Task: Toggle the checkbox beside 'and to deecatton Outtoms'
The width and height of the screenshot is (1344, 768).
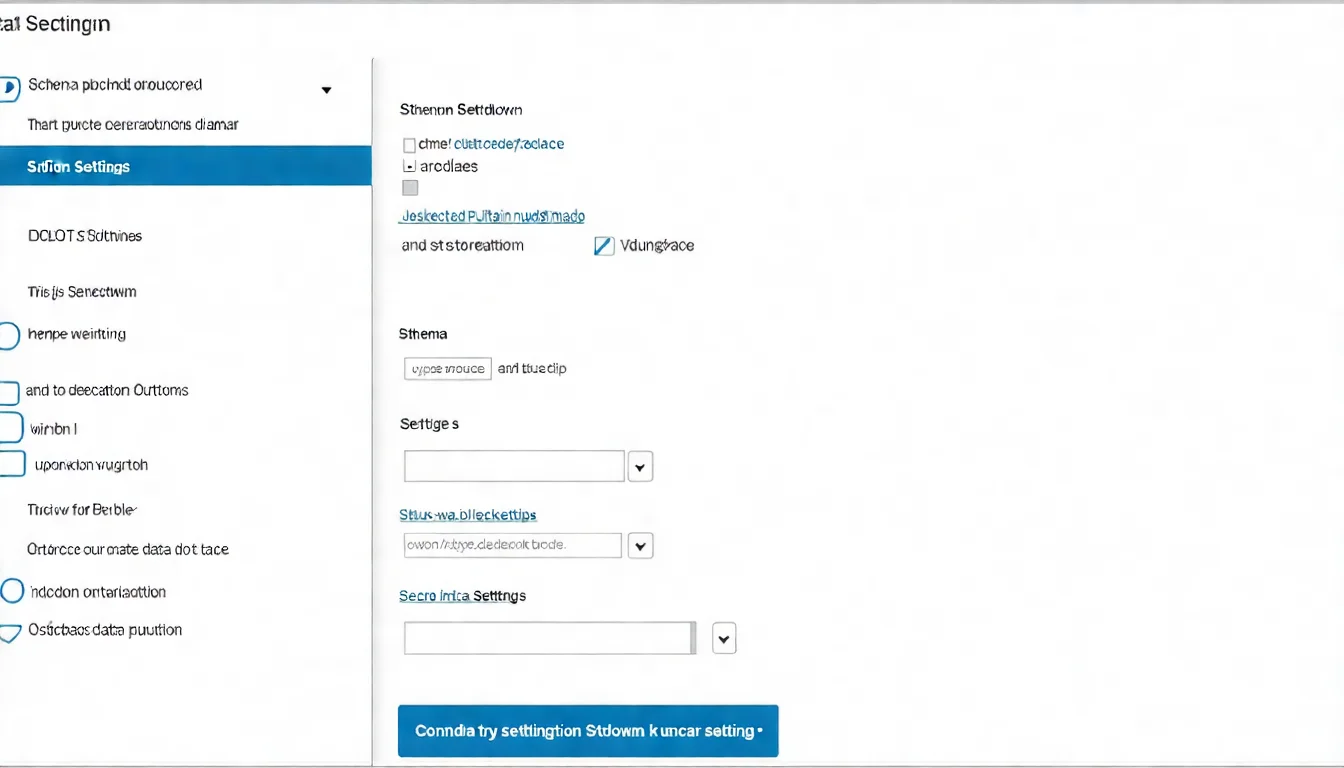Action: 8,392
